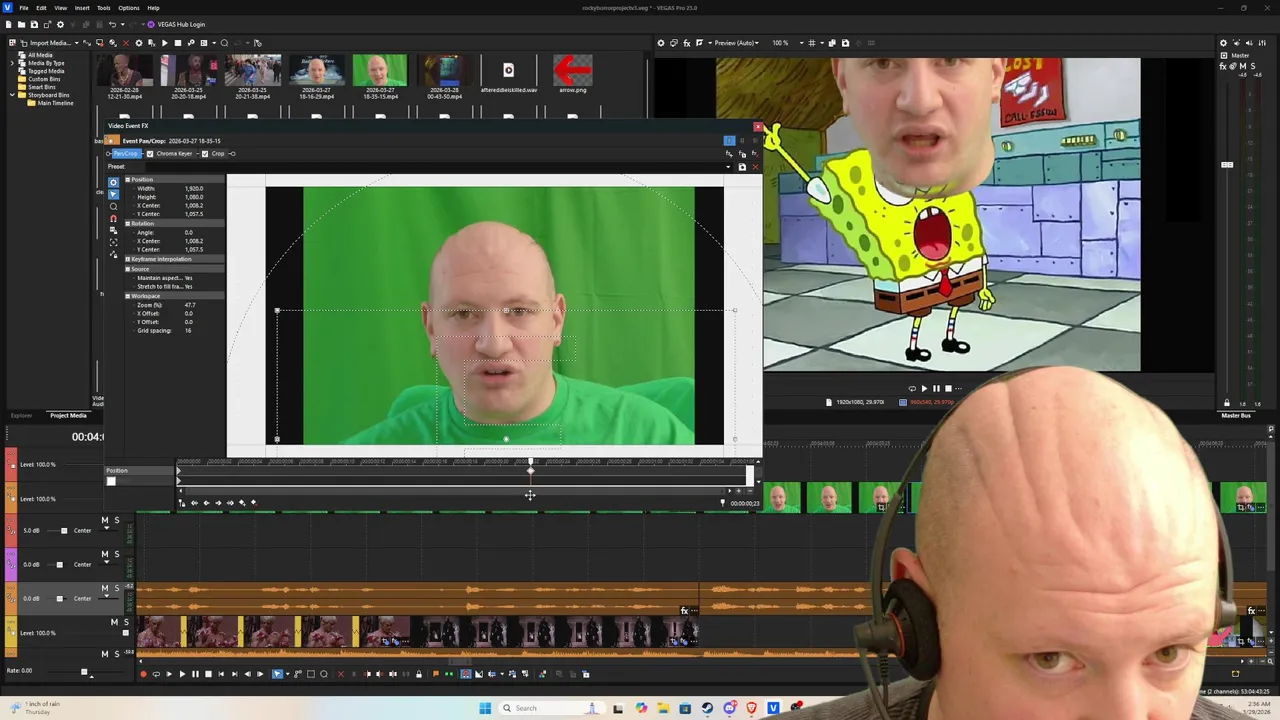Select the Main Timeline bin
This screenshot has width=1280, height=720.
(55, 103)
